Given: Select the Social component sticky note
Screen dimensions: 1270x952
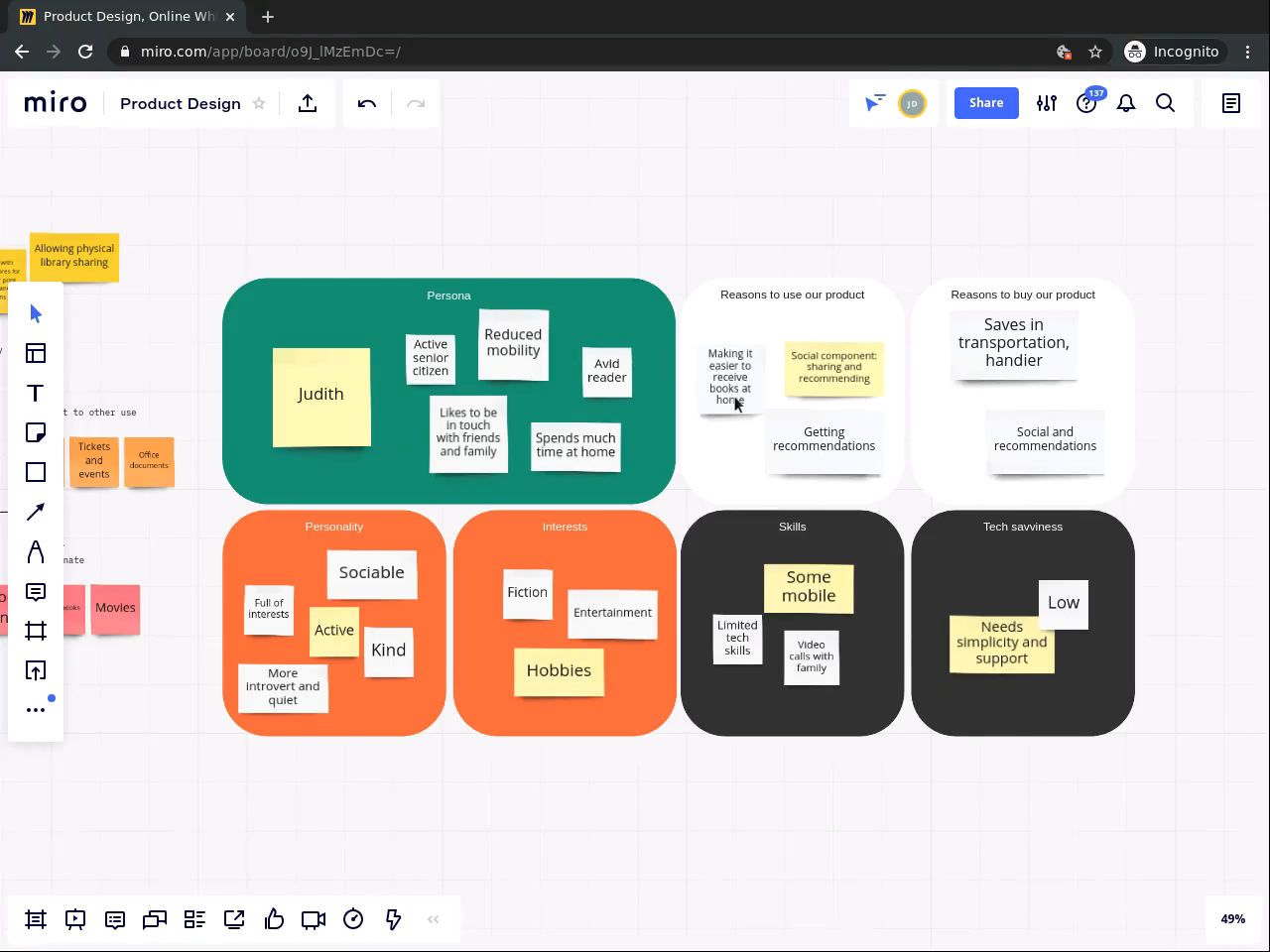Looking at the screenshot, I should tap(834, 368).
